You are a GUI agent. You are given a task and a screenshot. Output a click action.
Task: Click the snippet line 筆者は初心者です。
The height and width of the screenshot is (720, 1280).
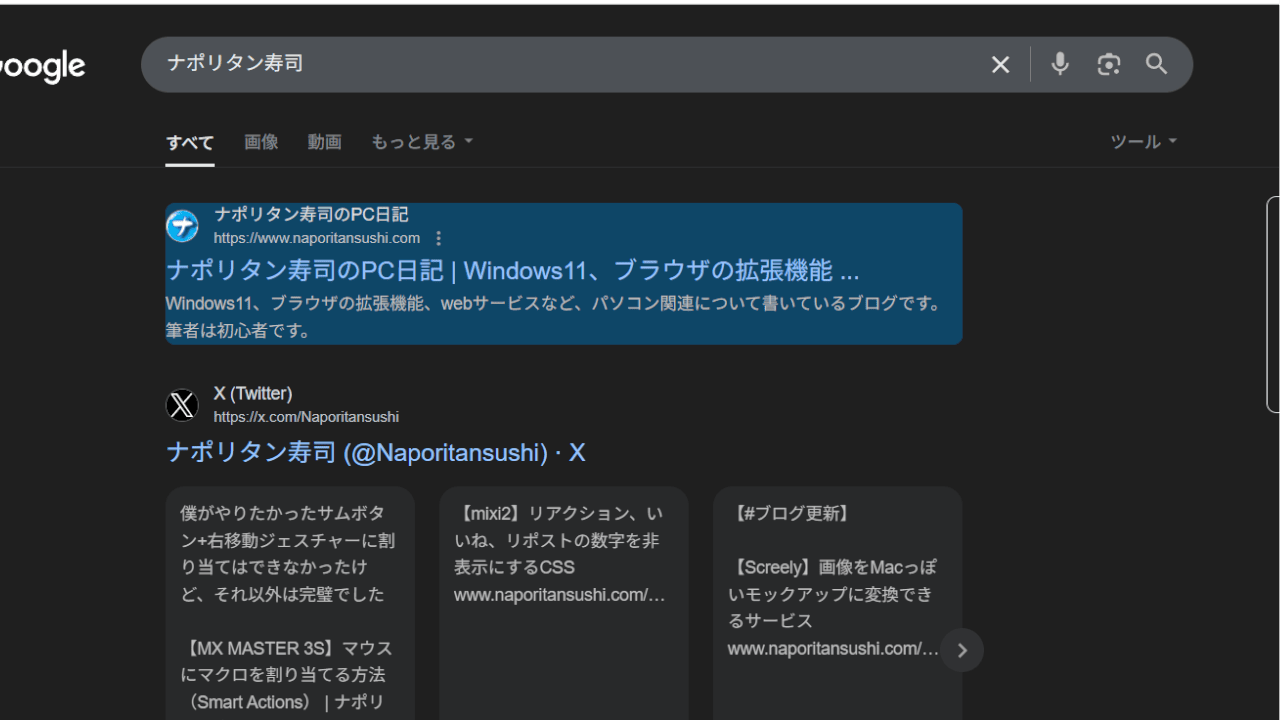[x=238, y=331]
